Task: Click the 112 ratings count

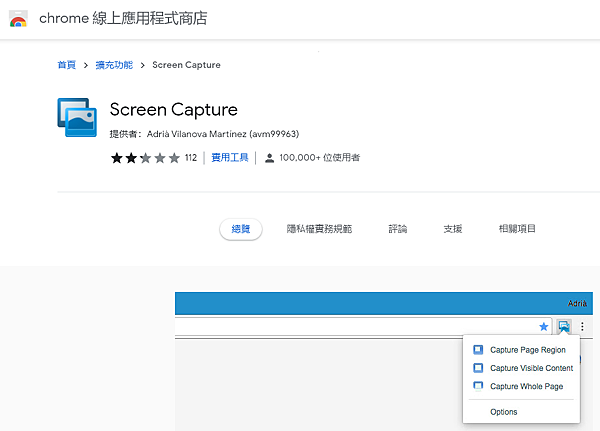Action: [x=191, y=158]
